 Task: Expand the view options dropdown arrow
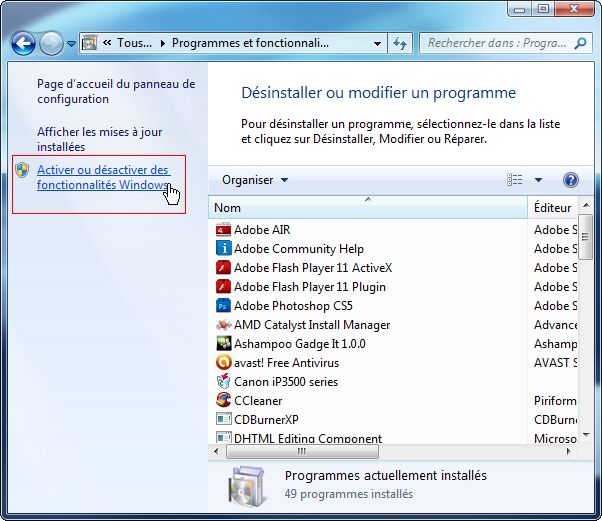(539, 180)
